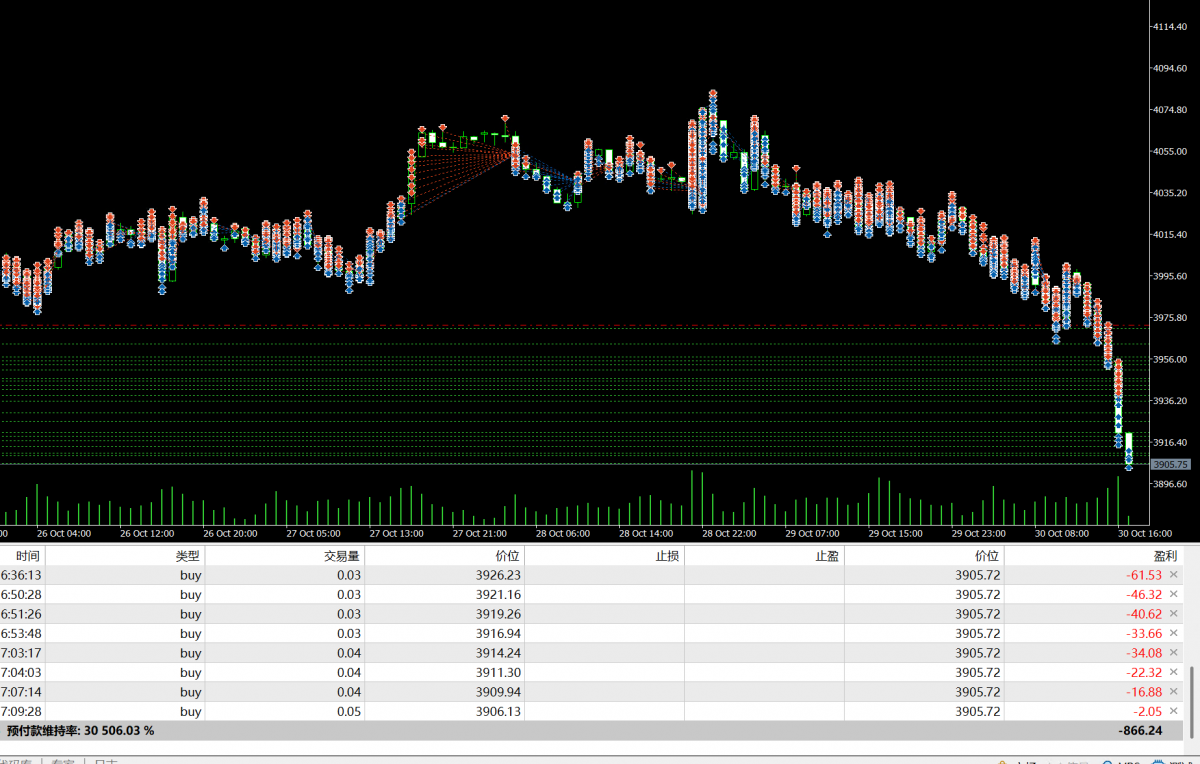Click the current price label 3905.75
This screenshot has height=764, width=1200.
(x=1169, y=464)
